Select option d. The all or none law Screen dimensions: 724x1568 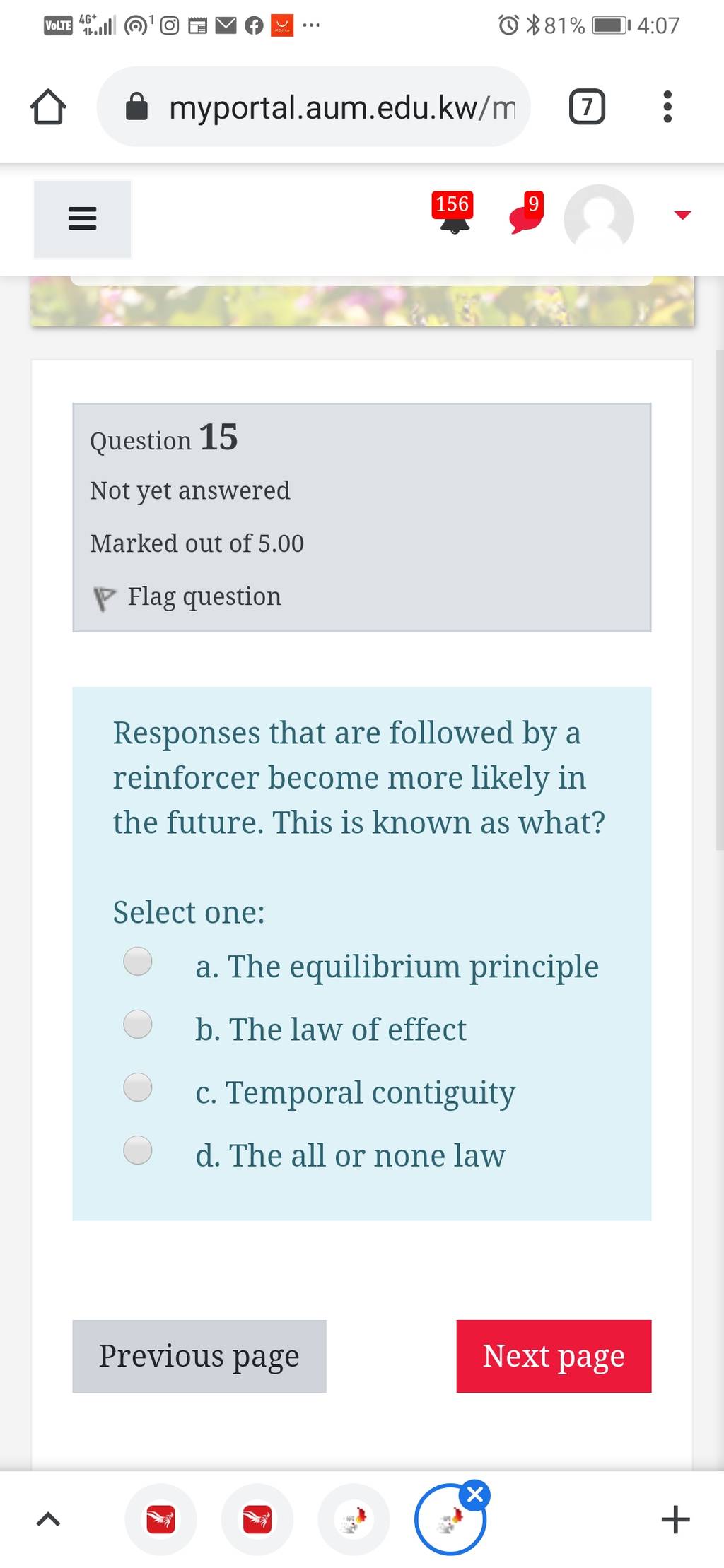(x=137, y=1150)
